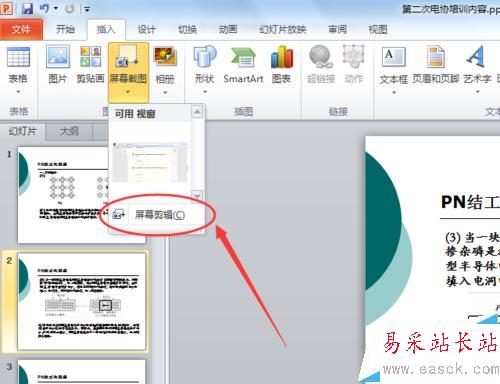Click the Undo arrow icon
Viewport: 500px width, 384px height.
(45, 8)
